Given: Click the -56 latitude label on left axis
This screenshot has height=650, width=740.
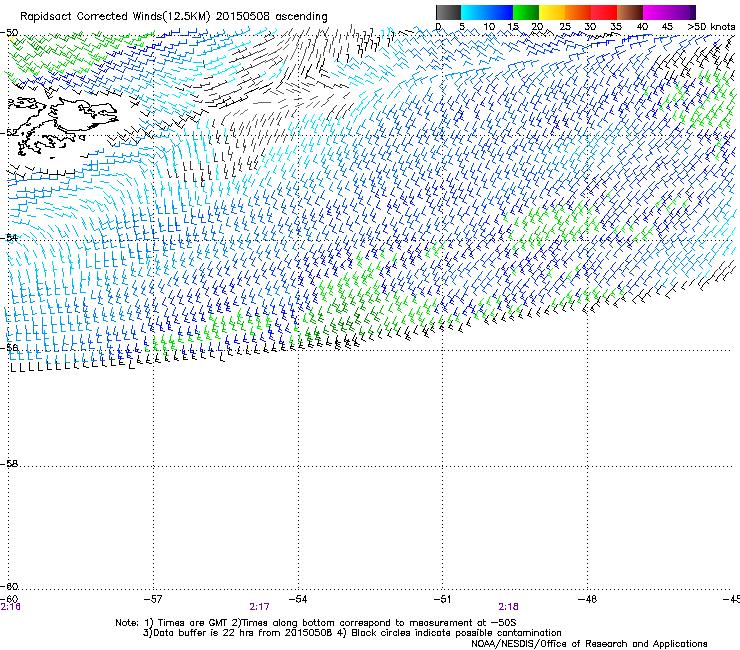Looking at the screenshot, I should coord(10,347).
